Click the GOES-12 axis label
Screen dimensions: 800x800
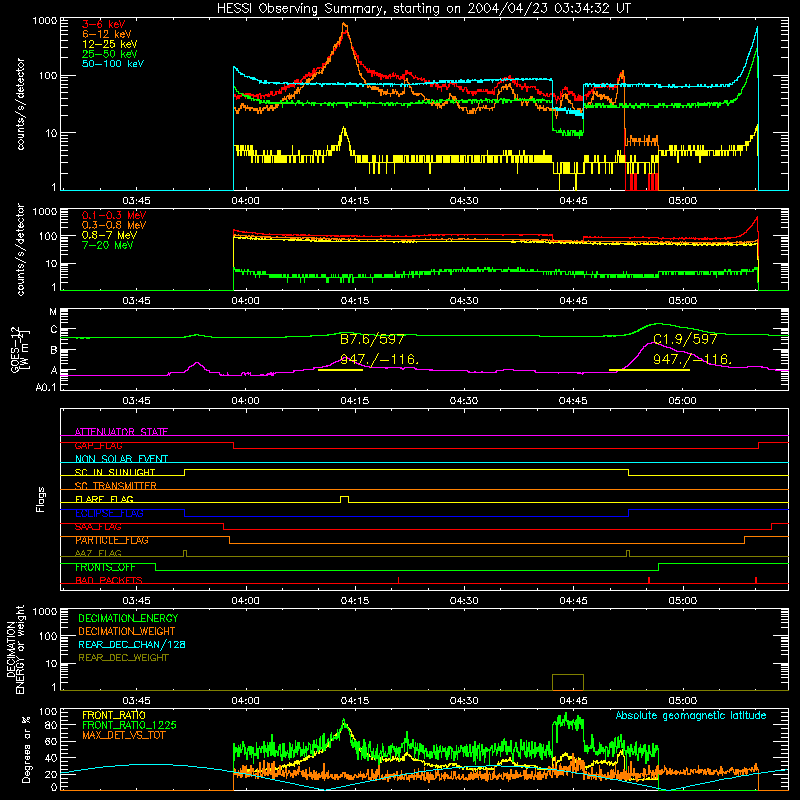click(19, 349)
